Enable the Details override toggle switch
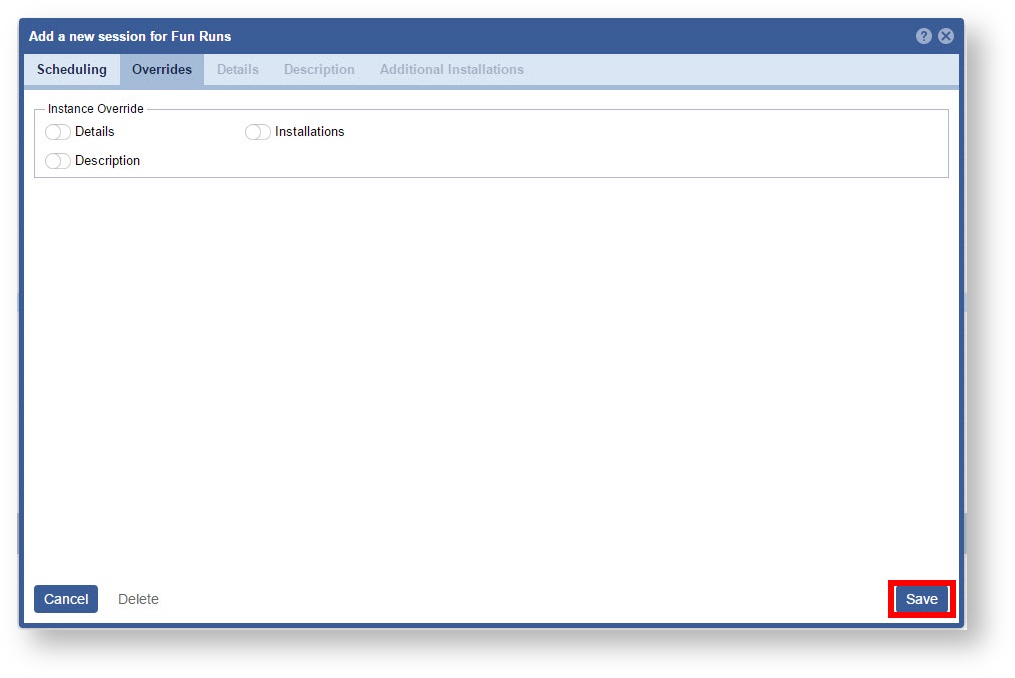The height and width of the screenshot is (678, 1015). coord(58,132)
